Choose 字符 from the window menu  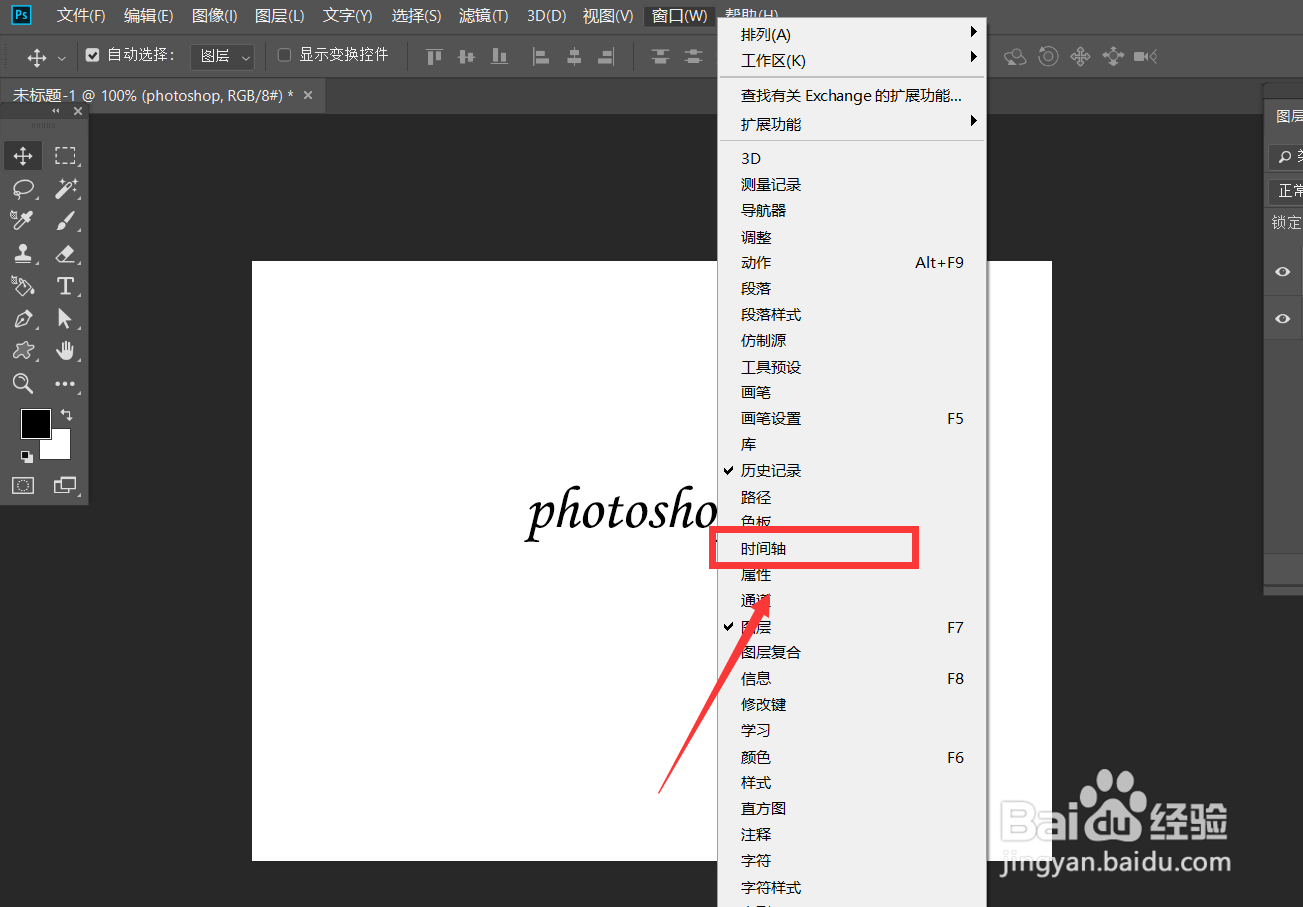tap(853, 861)
